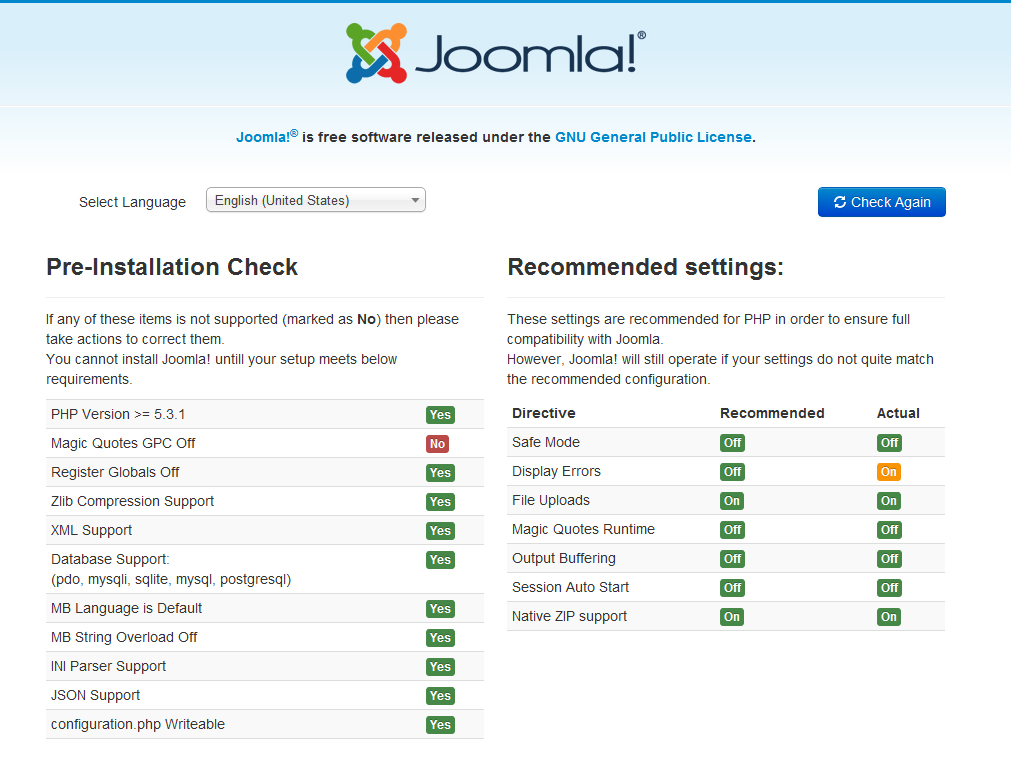This screenshot has width=1011, height=768.
Task: Click the 'Session Auto Start' directive label
Action: click(x=570, y=587)
